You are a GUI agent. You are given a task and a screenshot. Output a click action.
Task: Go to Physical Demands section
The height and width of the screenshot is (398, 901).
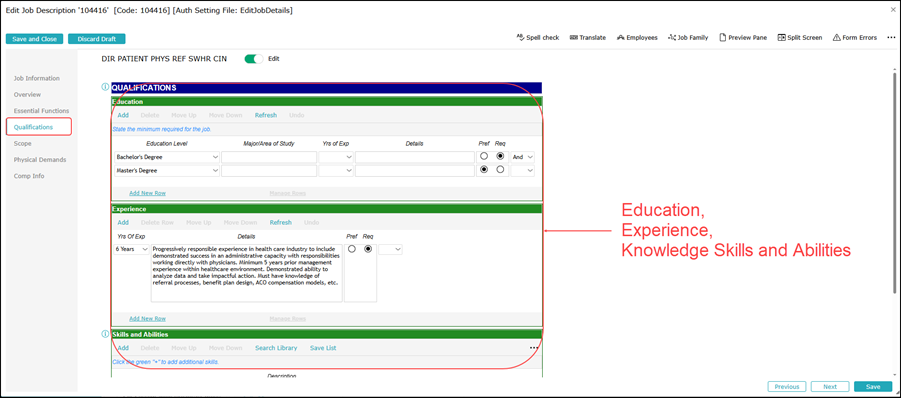coord(40,160)
